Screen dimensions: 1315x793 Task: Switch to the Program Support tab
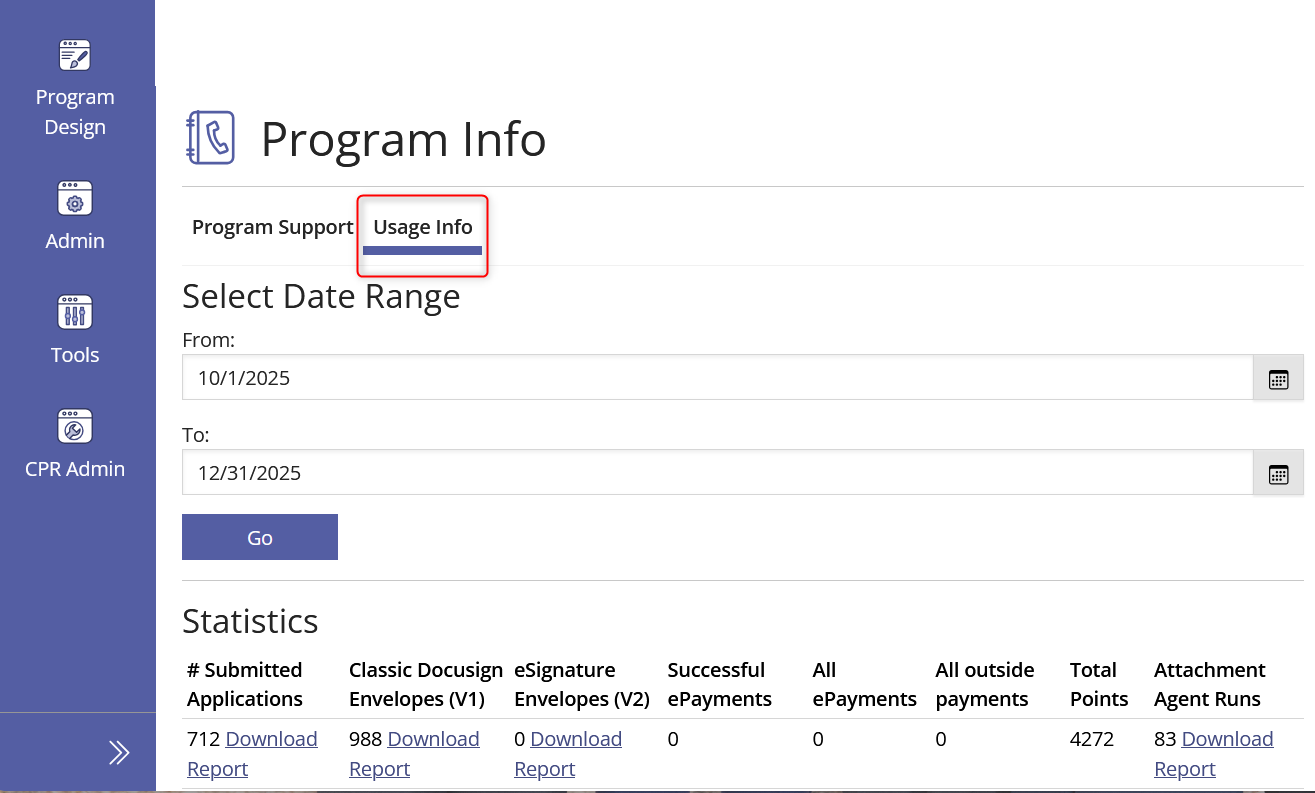272,227
